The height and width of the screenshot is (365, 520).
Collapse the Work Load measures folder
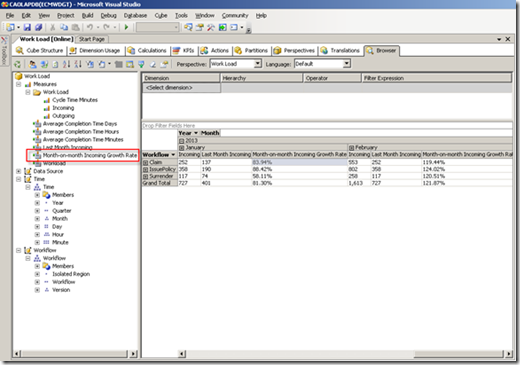coord(28,92)
